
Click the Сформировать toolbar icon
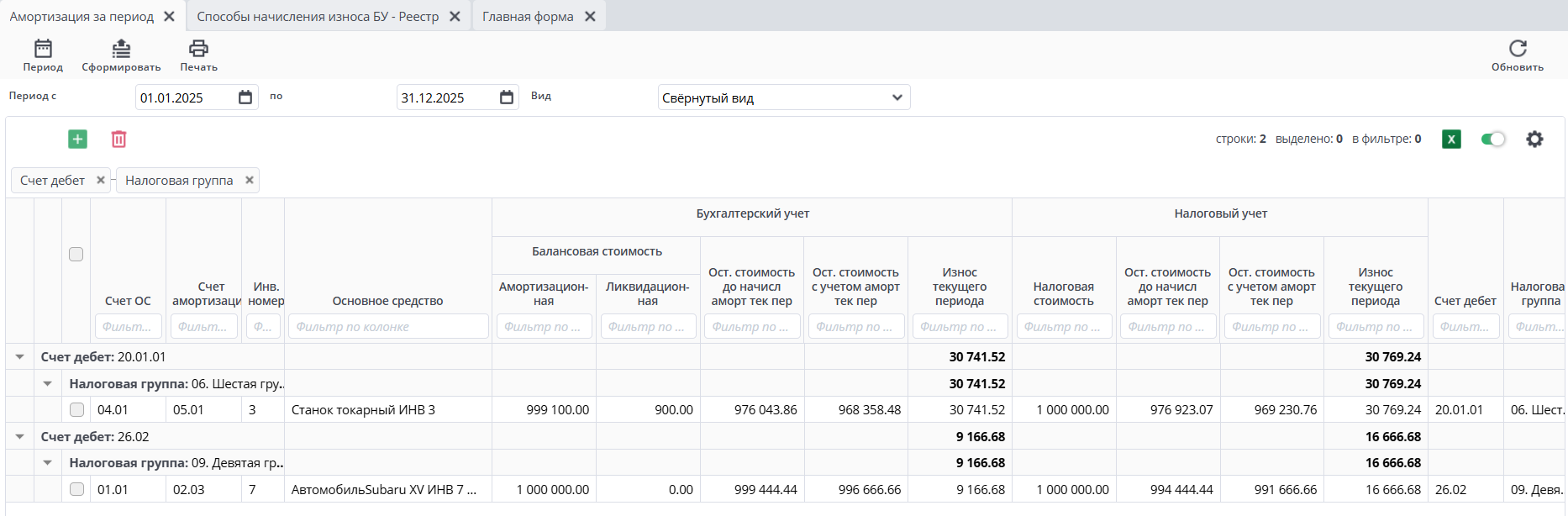[121, 49]
